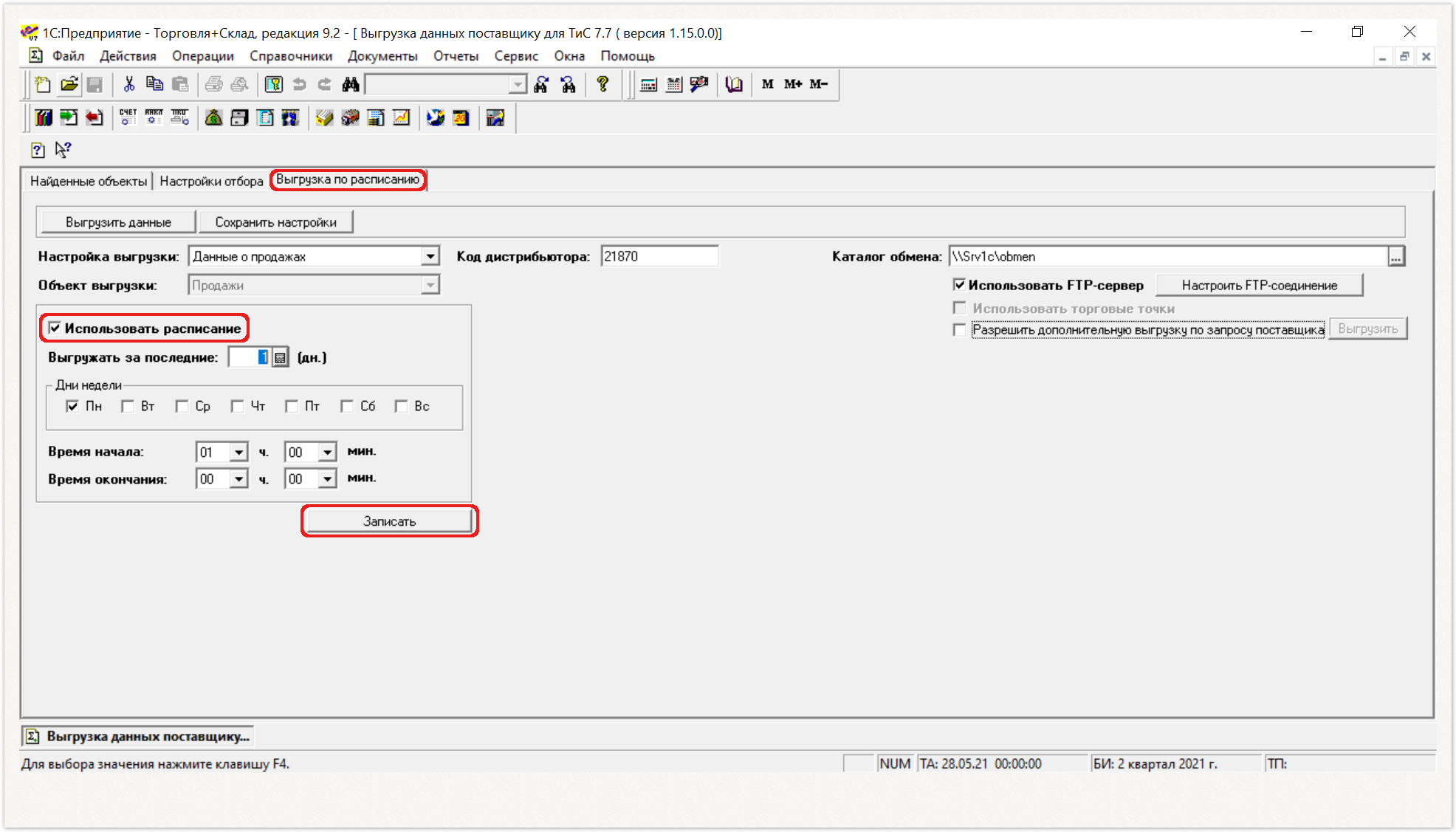This screenshot has height=832, width=1456.
Task: Click the green arrow incoming document icon
Action: pos(69,118)
